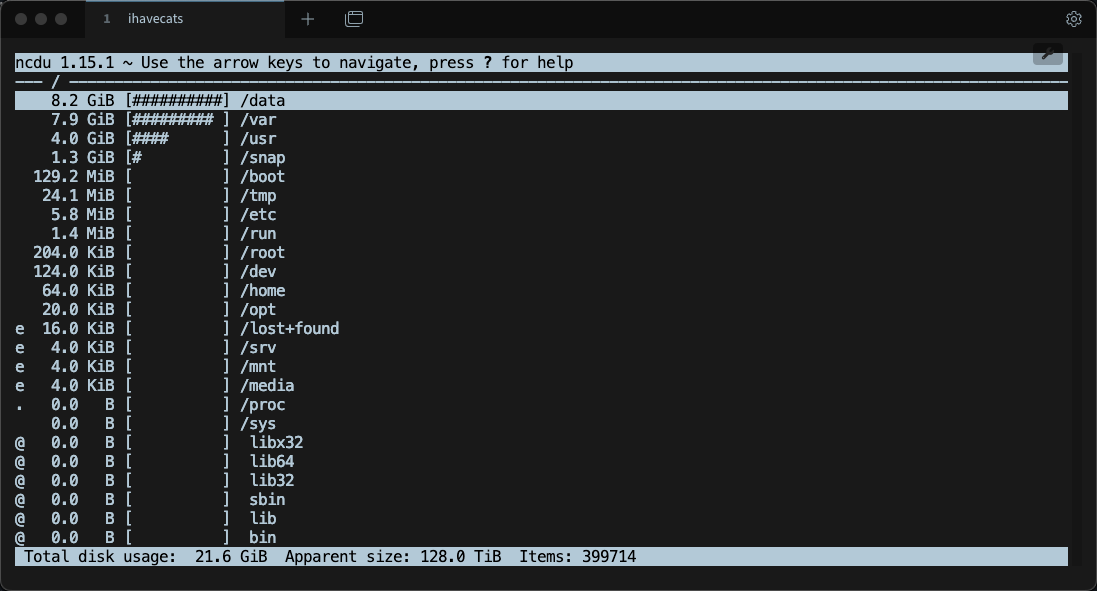Open the /home directory
This screenshot has width=1097, height=591.
pos(264,290)
